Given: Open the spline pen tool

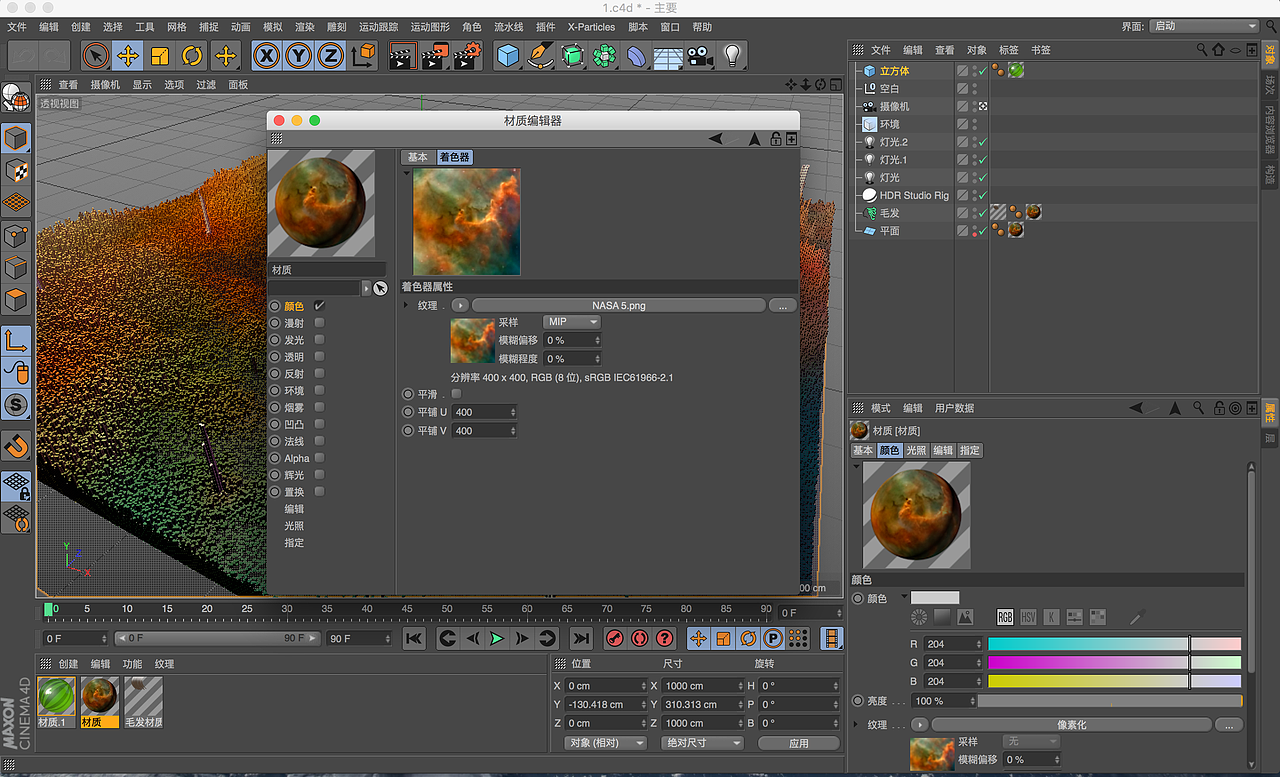Looking at the screenshot, I should (x=541, y=56).
